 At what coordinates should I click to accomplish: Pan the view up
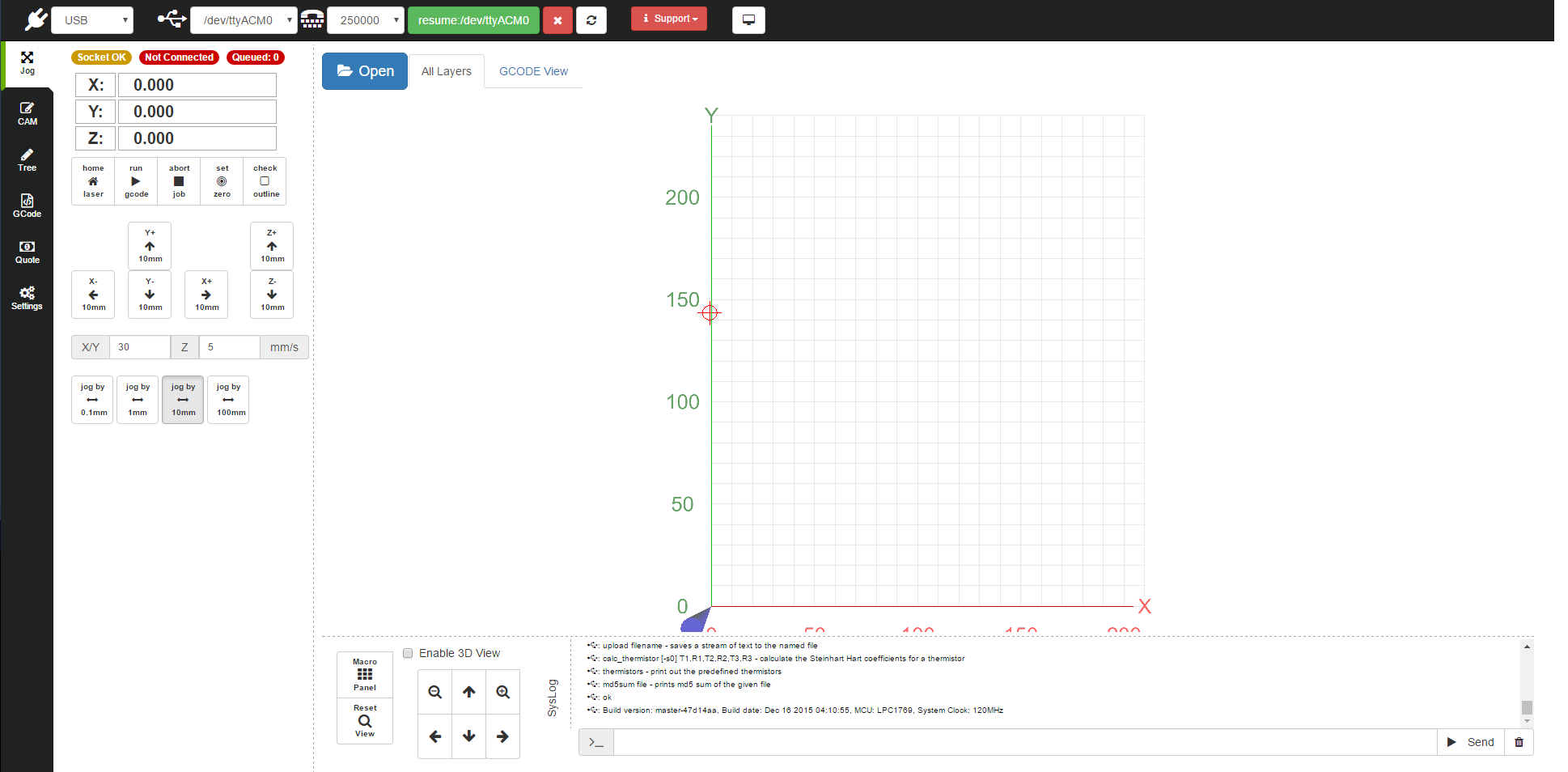click(469, 692)
